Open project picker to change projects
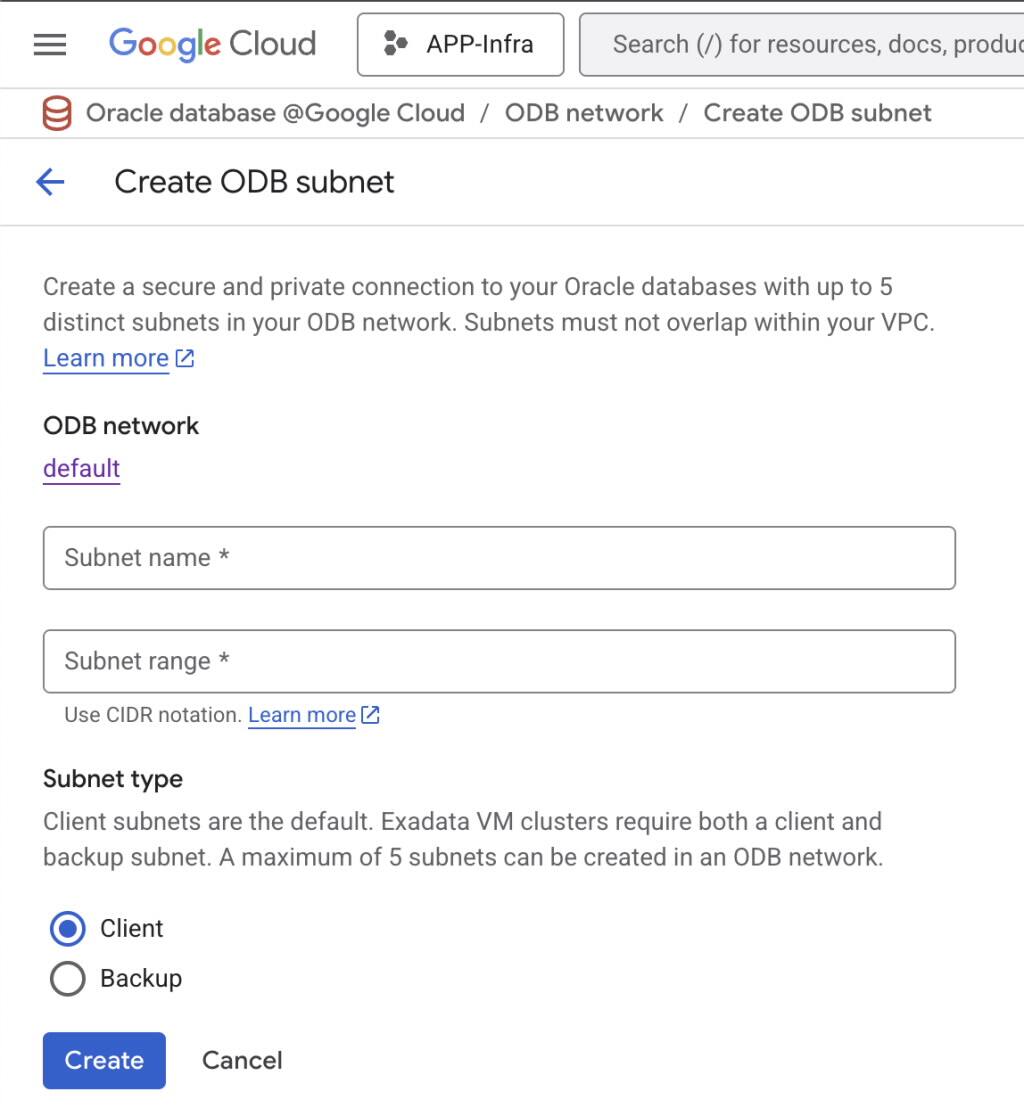1024x1116 pixels. [460, 43]
